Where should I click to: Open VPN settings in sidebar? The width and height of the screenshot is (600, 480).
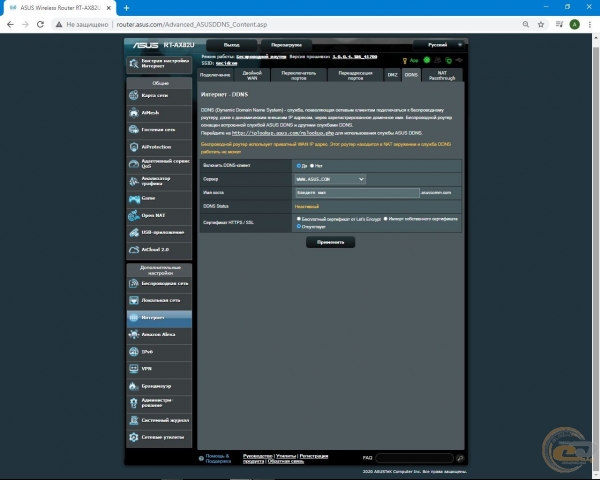click(x=159, y=369)
